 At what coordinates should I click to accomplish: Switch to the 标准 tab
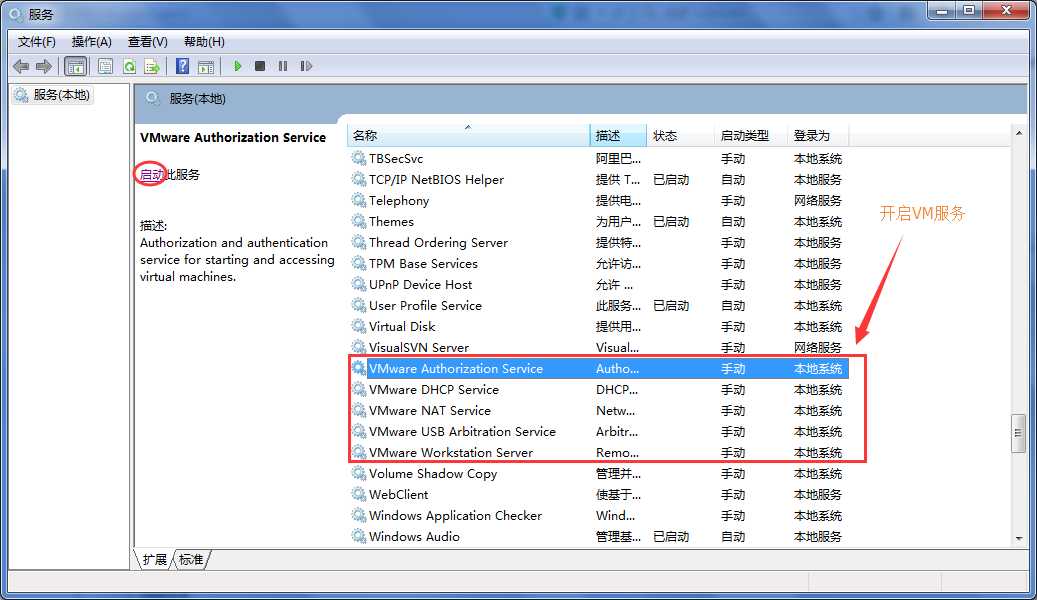click(x=191, y=560)
